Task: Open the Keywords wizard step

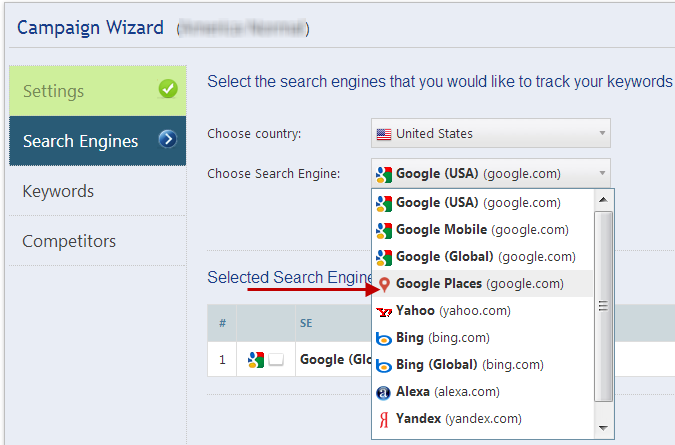Action: (x=58, y=191)
